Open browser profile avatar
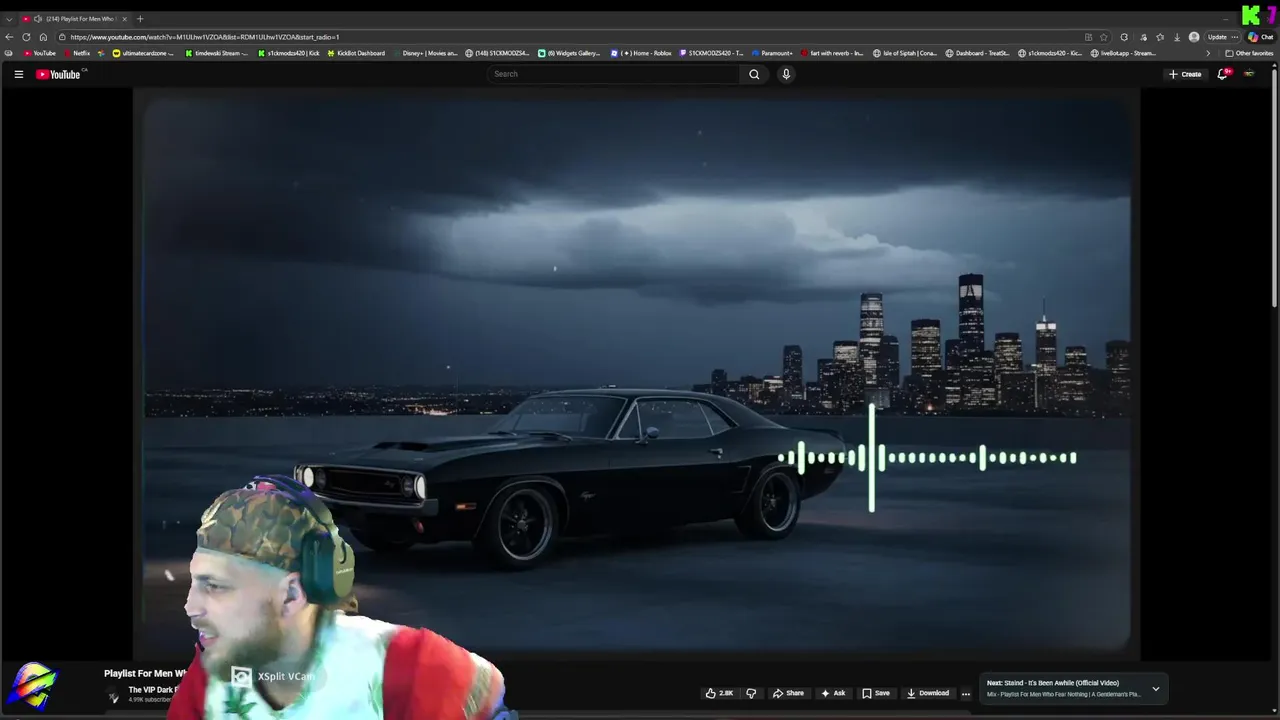This screenshot has width=1280, height=720. point(1194,37)
